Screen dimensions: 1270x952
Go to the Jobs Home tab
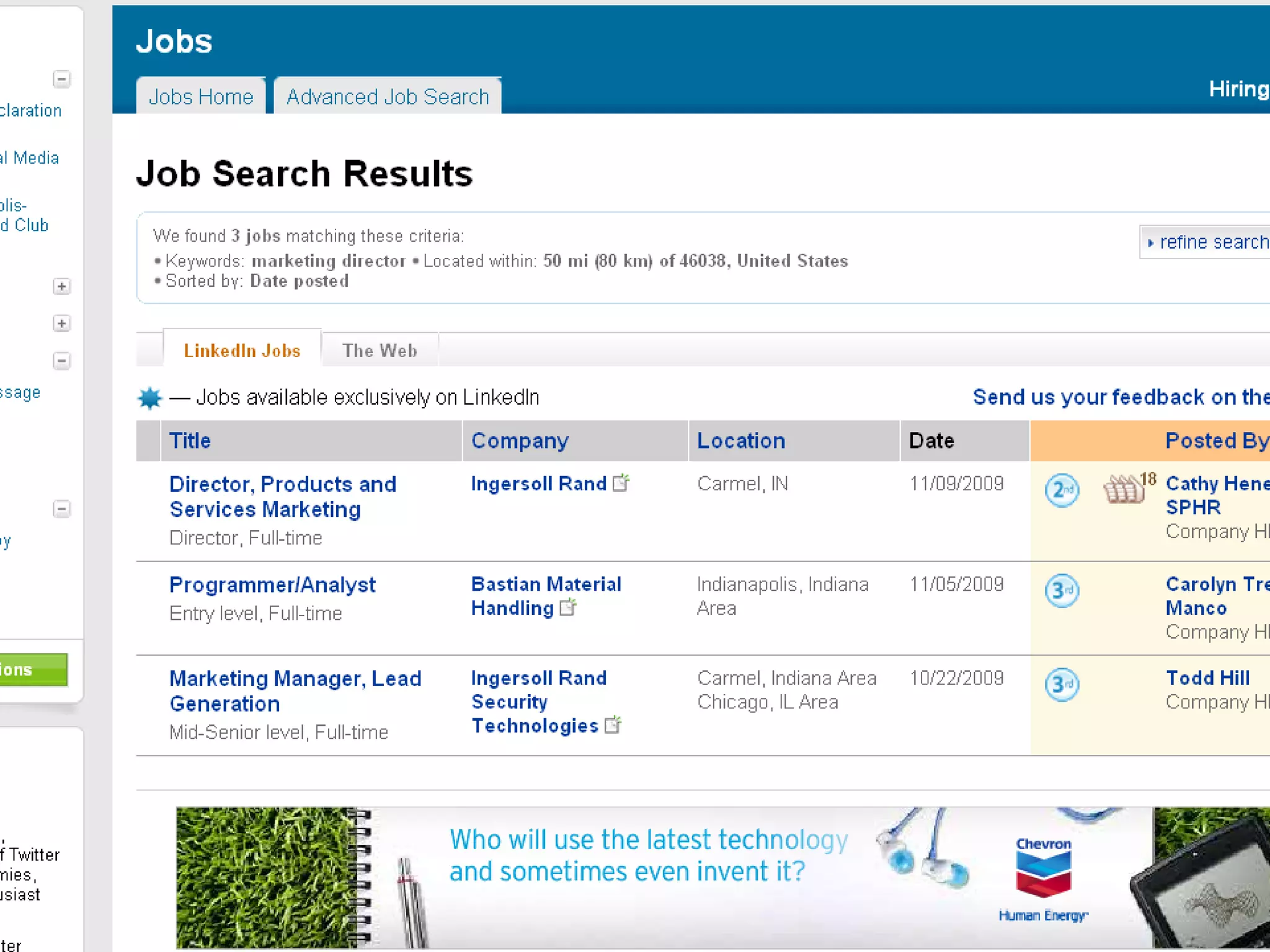[x=201, y=97]
